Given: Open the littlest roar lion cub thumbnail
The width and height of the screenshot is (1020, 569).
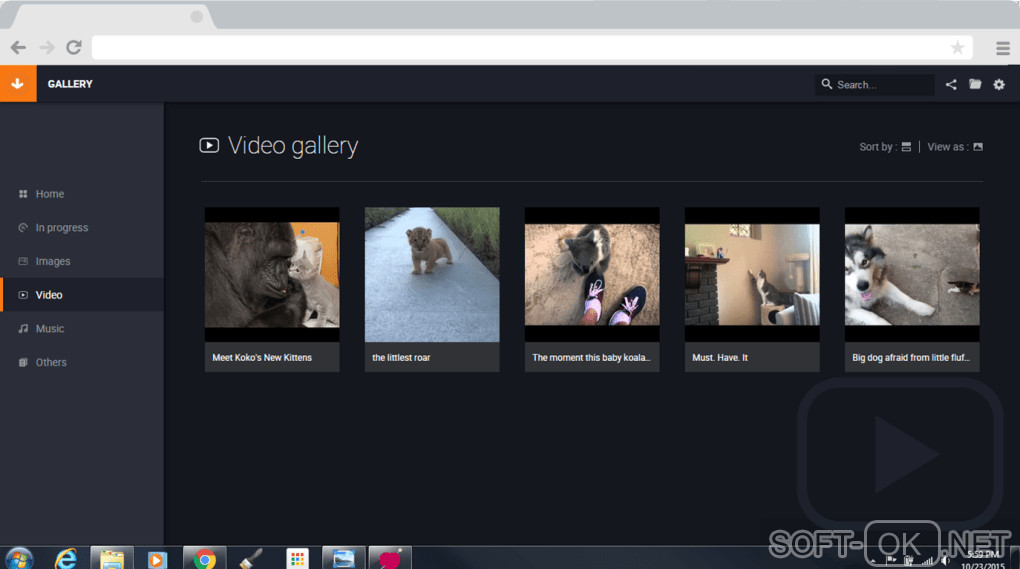Looking at the screenshot, I should point(432,274).
